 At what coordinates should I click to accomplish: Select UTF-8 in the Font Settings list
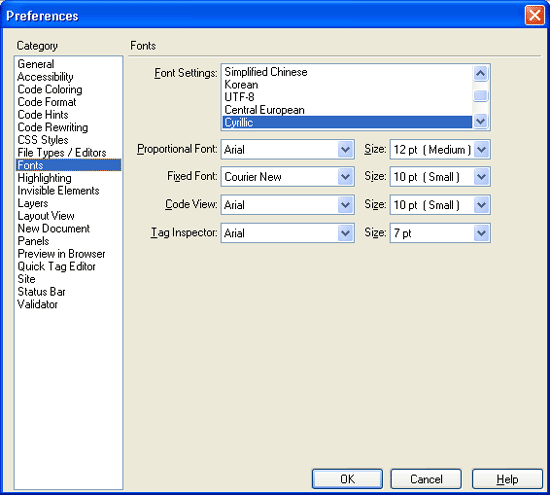click(239, 97)
